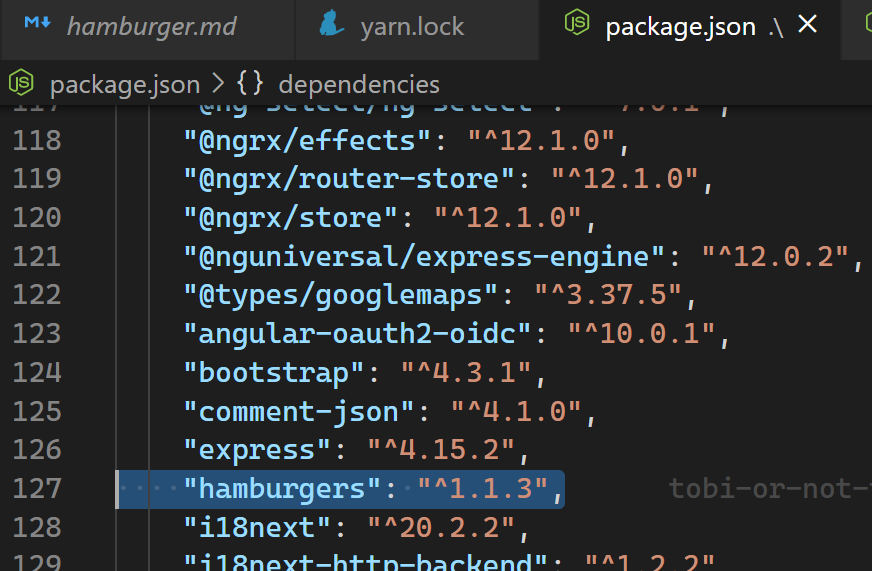Expand breadcrumb chevron after package.json

click(x=219, y=85)
